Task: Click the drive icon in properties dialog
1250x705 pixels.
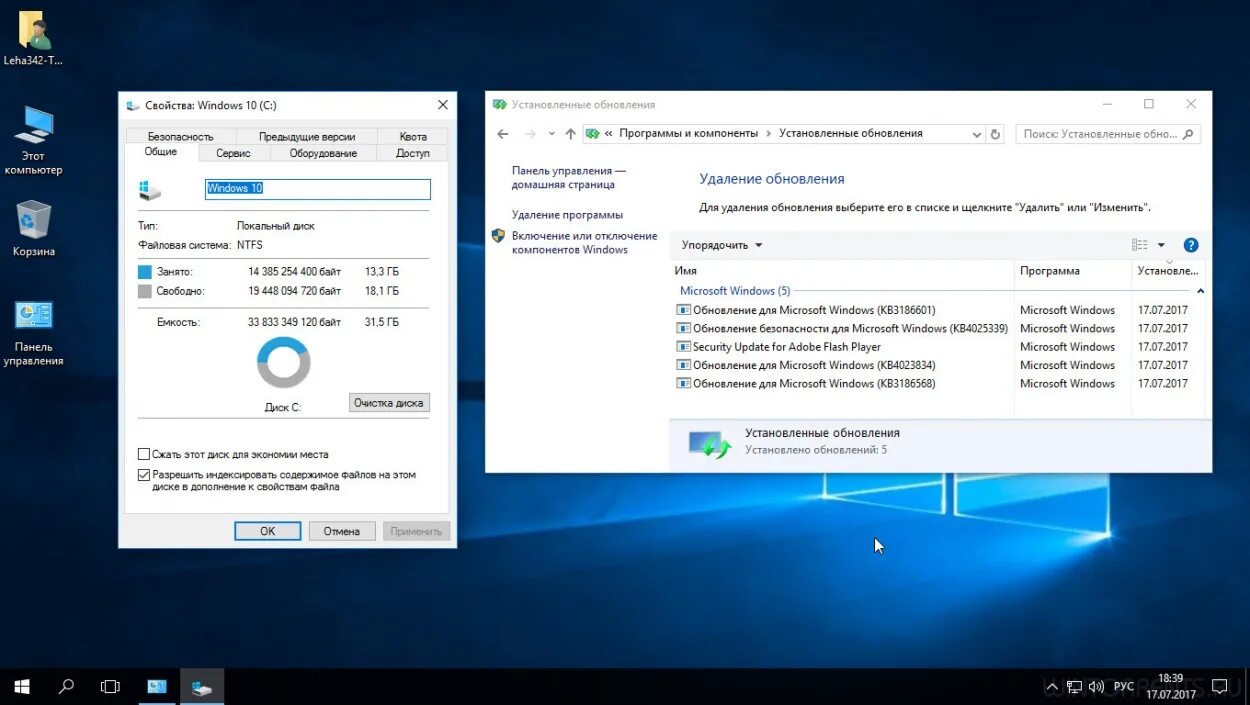Action: pyautogui.click(x=150, y=190)
